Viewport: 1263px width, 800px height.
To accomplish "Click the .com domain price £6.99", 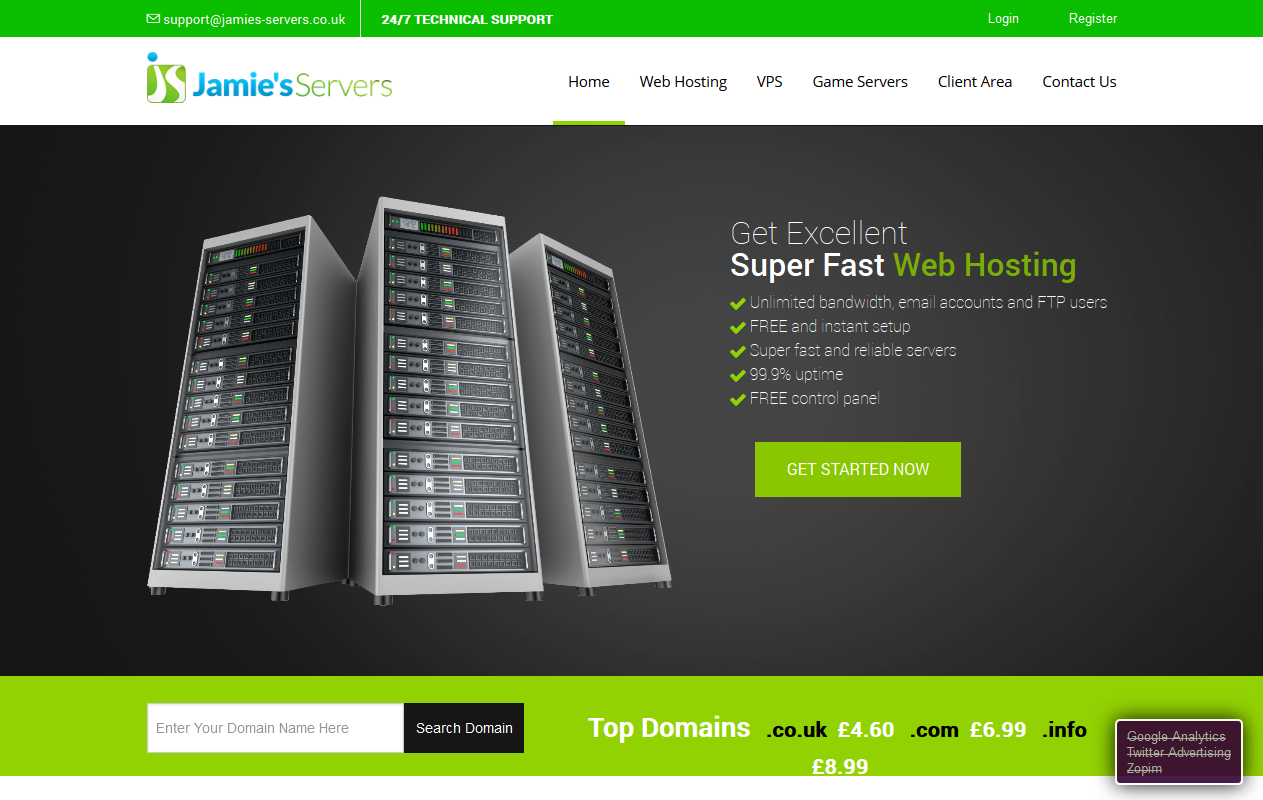I will tap(998, 730).
